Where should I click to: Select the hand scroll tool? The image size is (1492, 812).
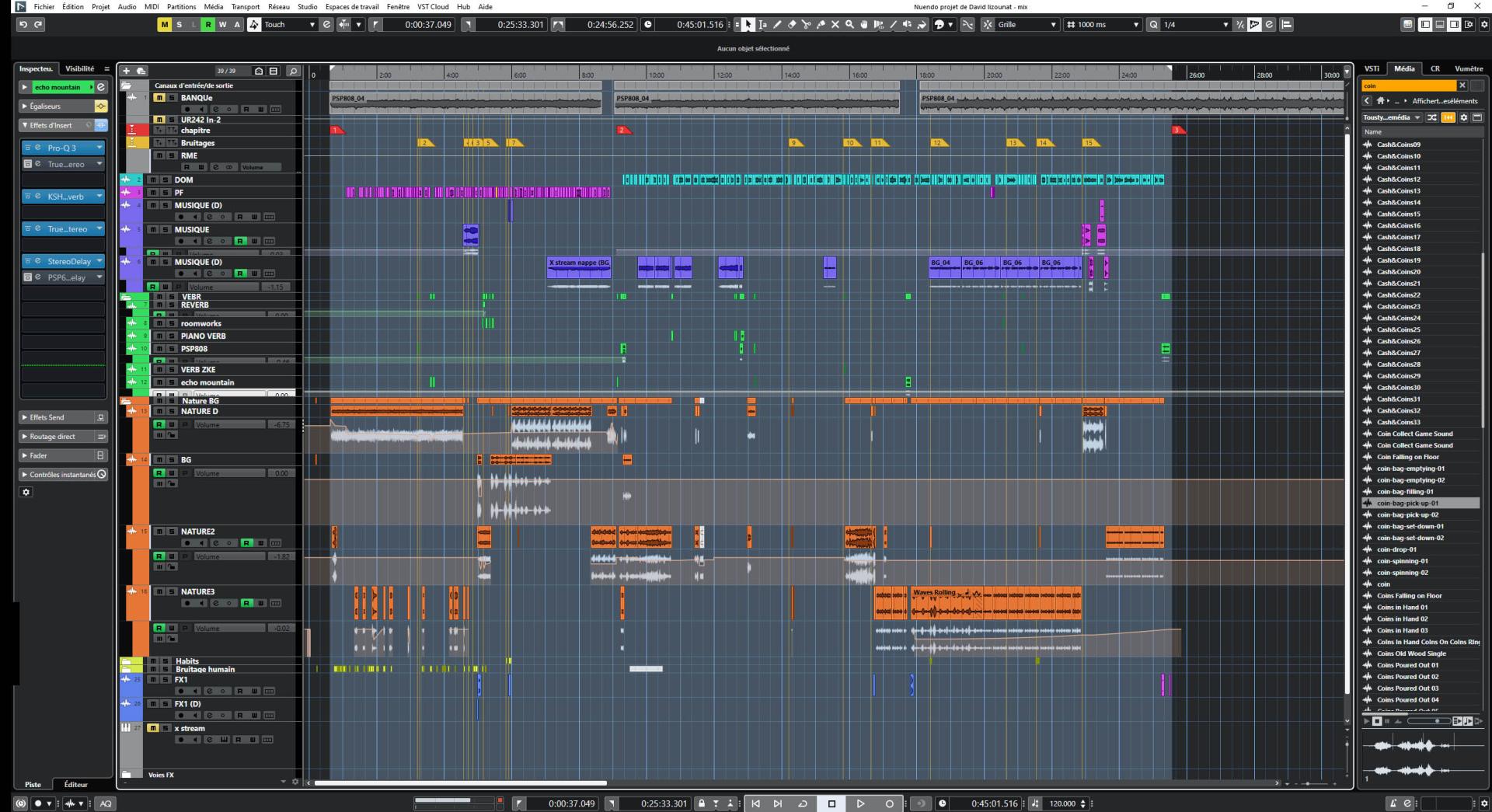(x=864, y=25)
